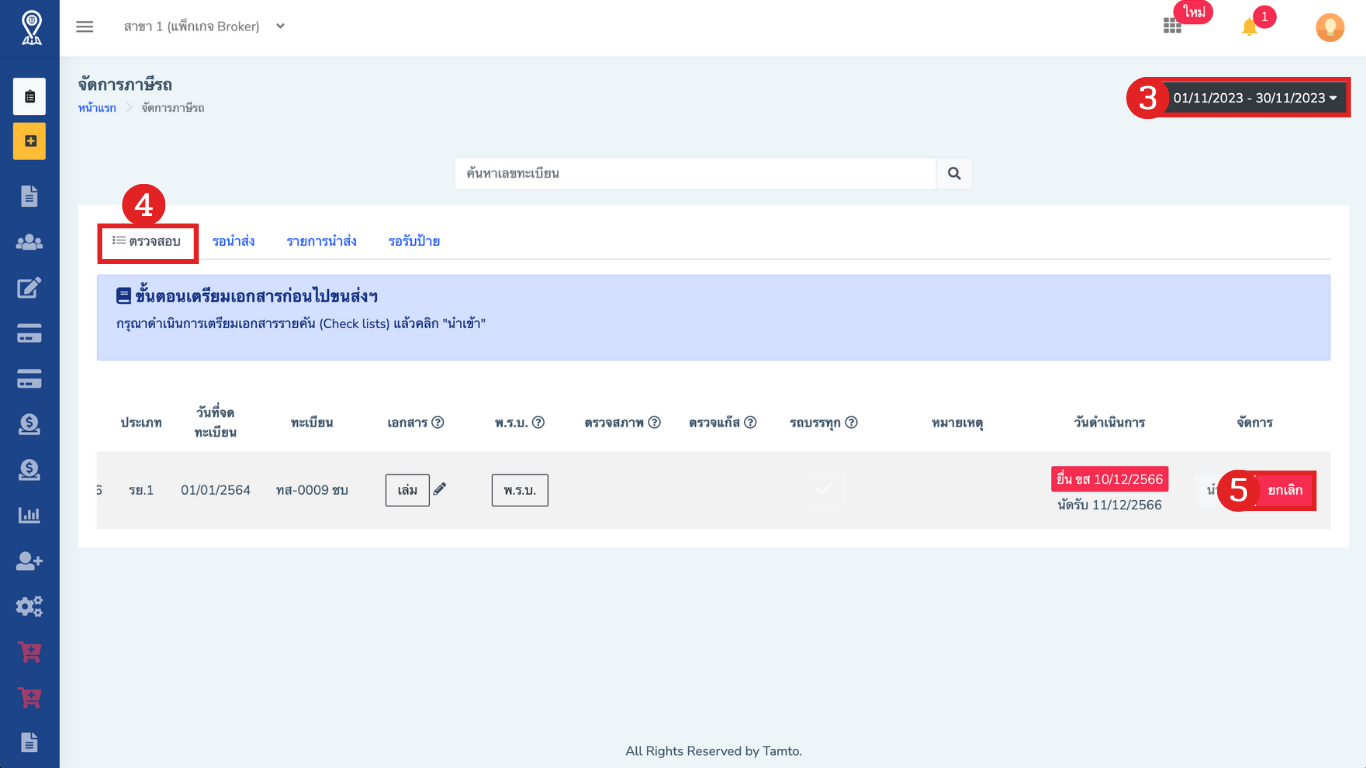Click the Tamto map-pin logo
The image size is (1366, 768).
30,27
